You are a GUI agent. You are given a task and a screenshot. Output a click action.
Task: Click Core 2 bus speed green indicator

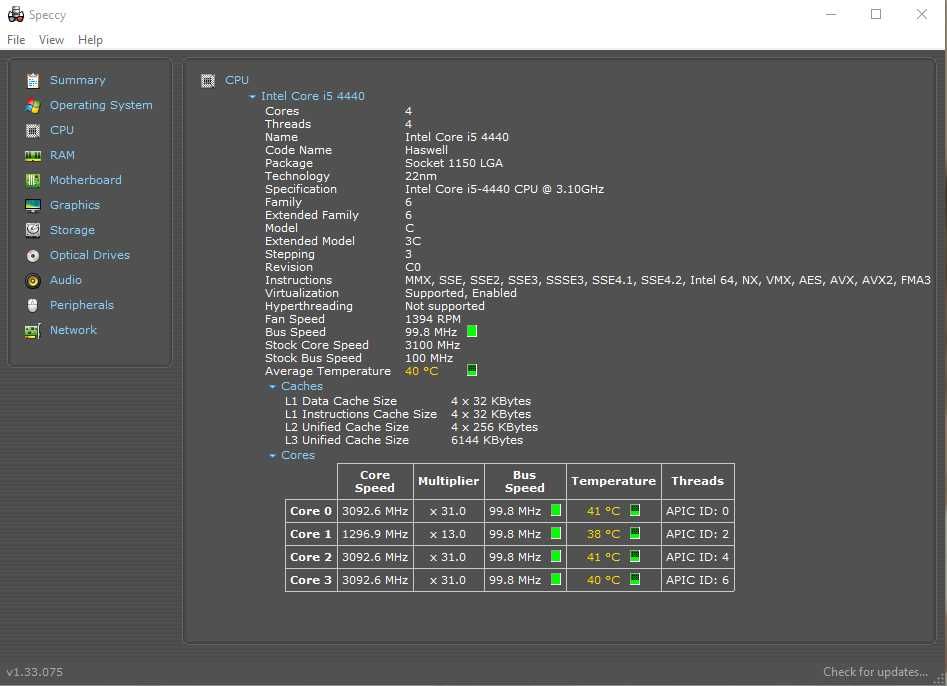click(x=556, y=556)
